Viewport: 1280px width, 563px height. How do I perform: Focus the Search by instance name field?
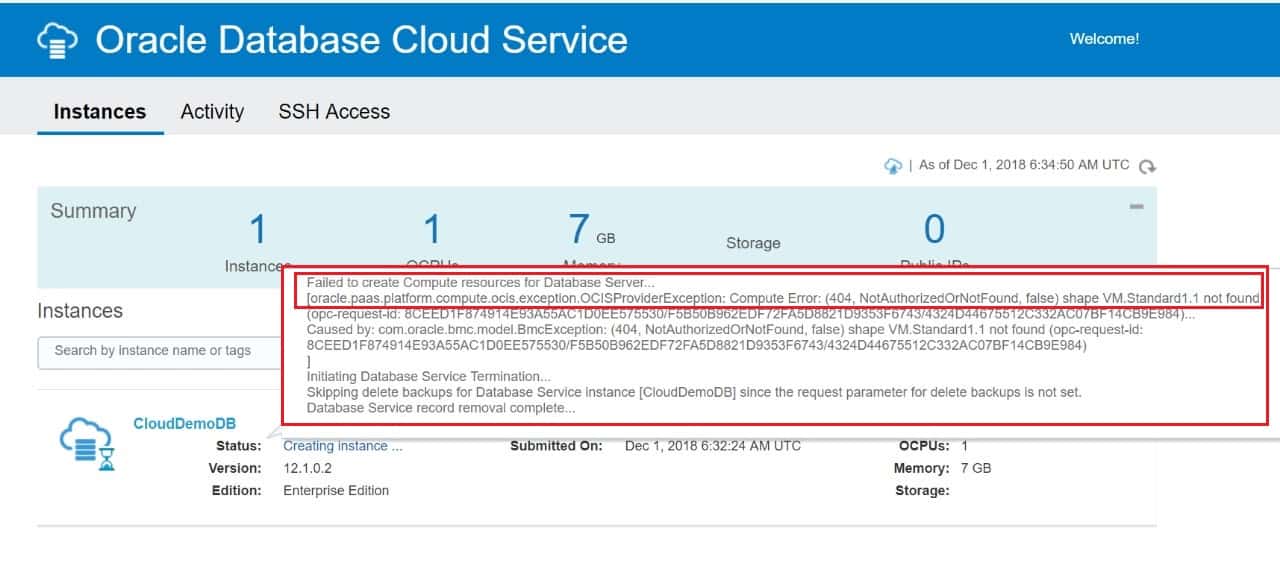tap(160, 351)
